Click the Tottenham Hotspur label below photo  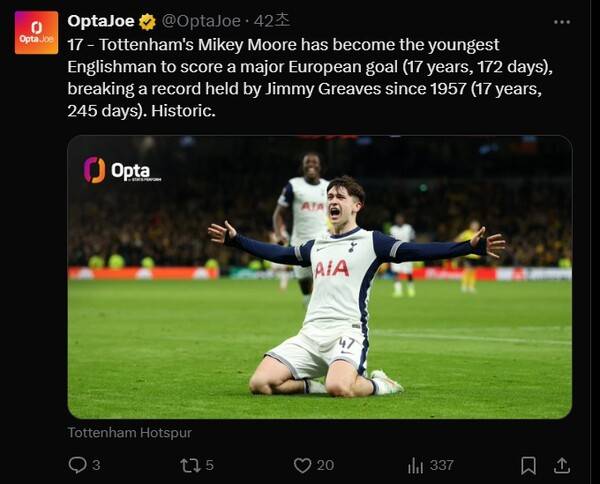pyautogui.click(x=129, y=433)
